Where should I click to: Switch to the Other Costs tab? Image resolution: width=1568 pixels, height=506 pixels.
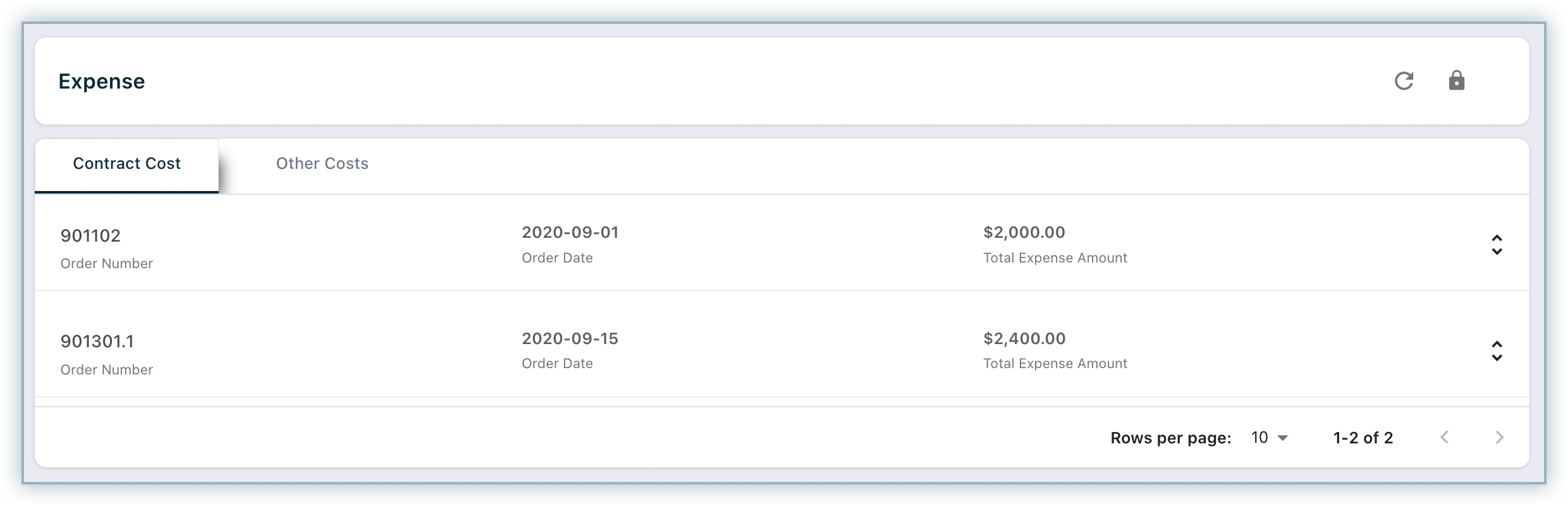(322, 164)
